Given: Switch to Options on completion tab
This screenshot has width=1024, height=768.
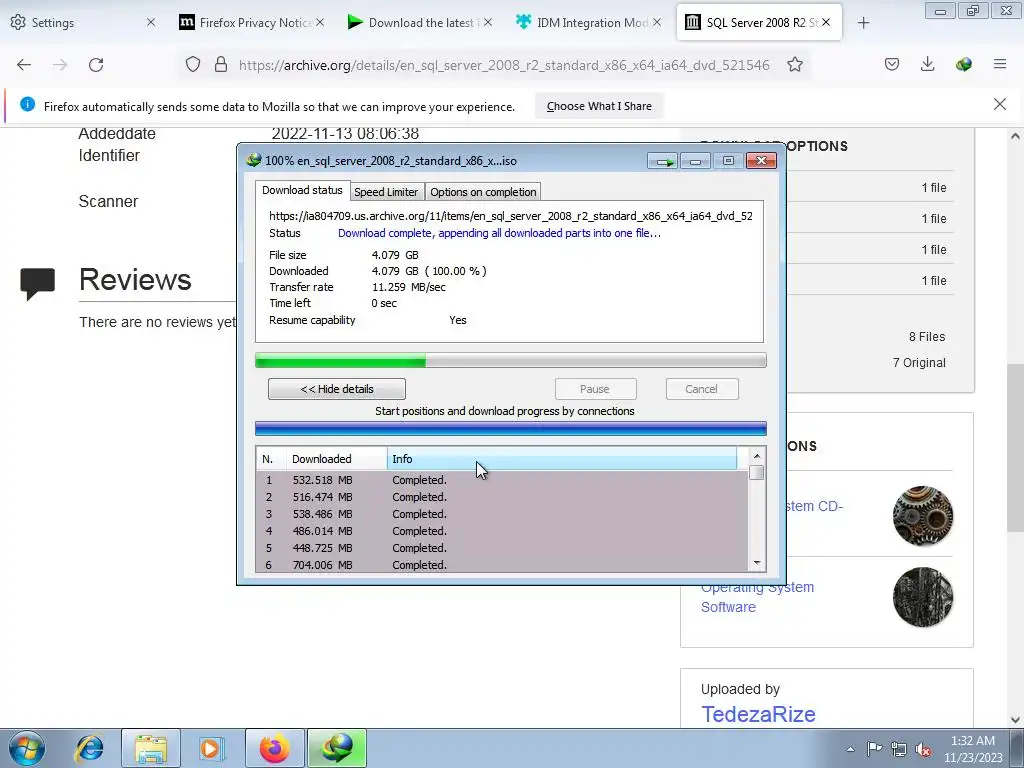Looking at the screenshot, I should pos(483,191).
